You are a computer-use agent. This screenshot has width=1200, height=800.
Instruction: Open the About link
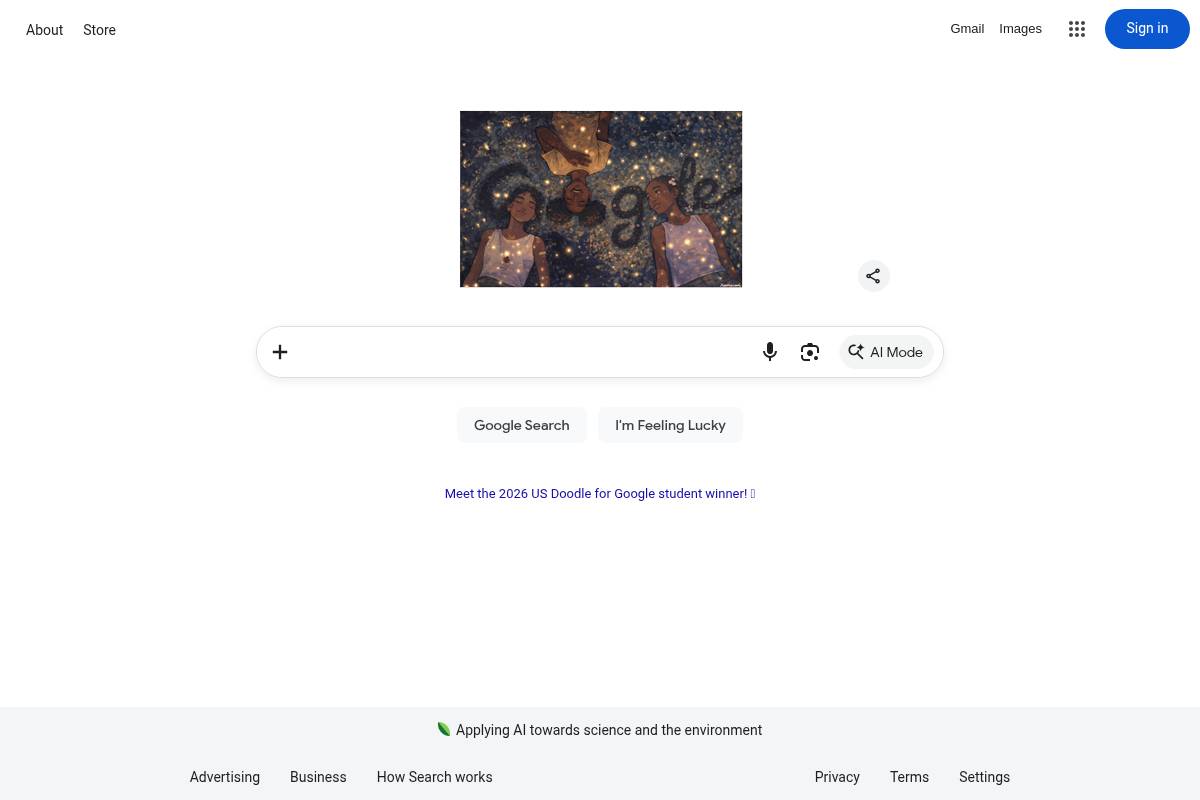[x=45, y=30]
